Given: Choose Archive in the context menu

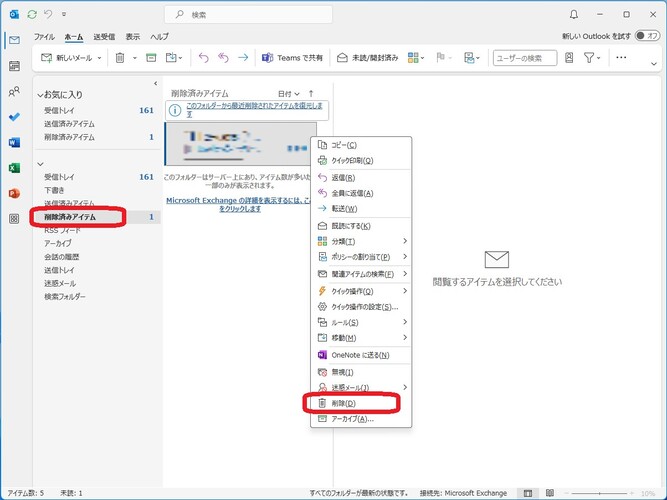Looking at the screenshot, I should [361, 419].
